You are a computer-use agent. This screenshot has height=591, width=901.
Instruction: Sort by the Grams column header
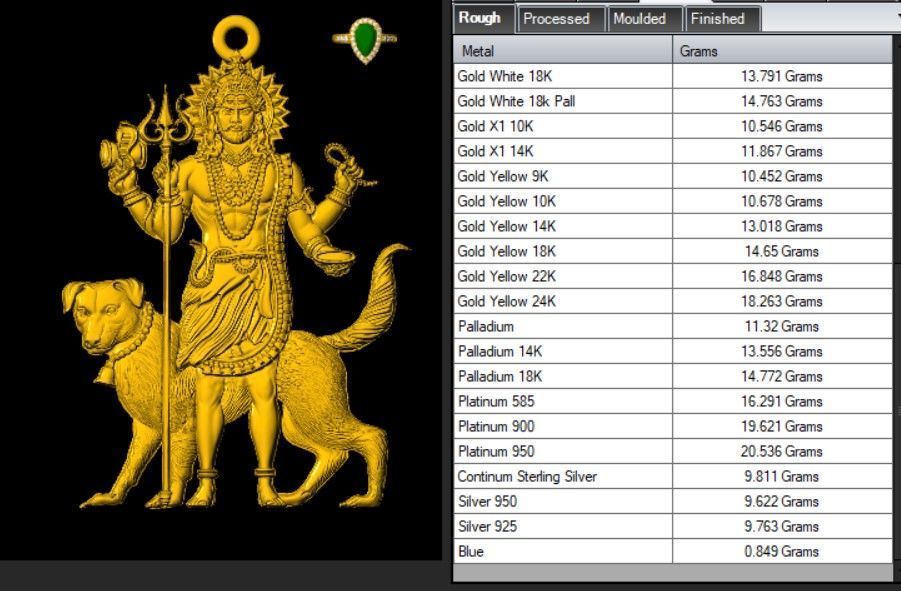[x=782, y=51]
